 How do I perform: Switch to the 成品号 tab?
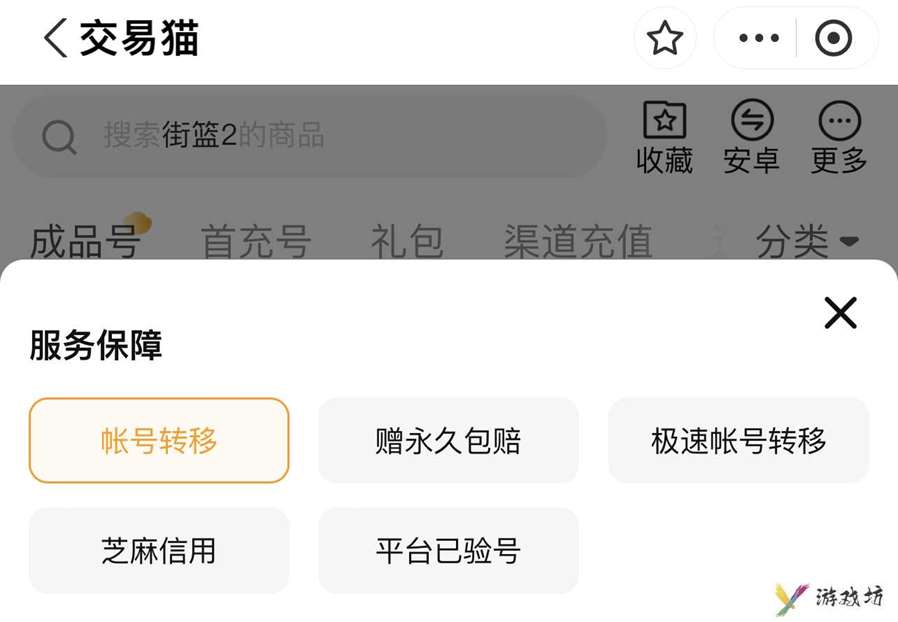pyautogui.click(x=85, y=241)
